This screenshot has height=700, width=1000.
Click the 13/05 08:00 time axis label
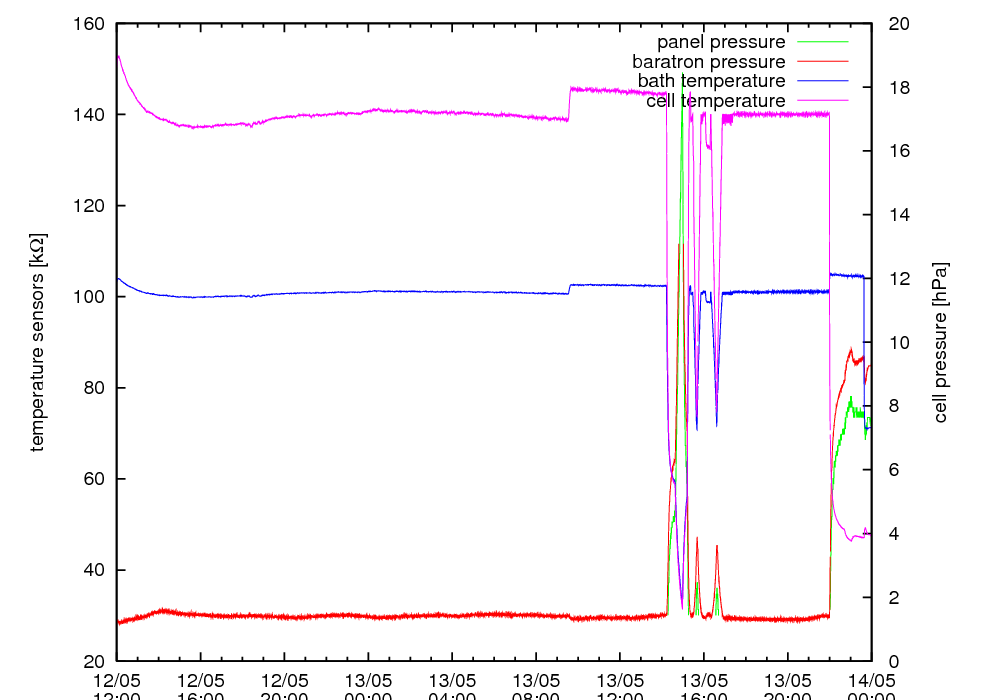point(535,688)
